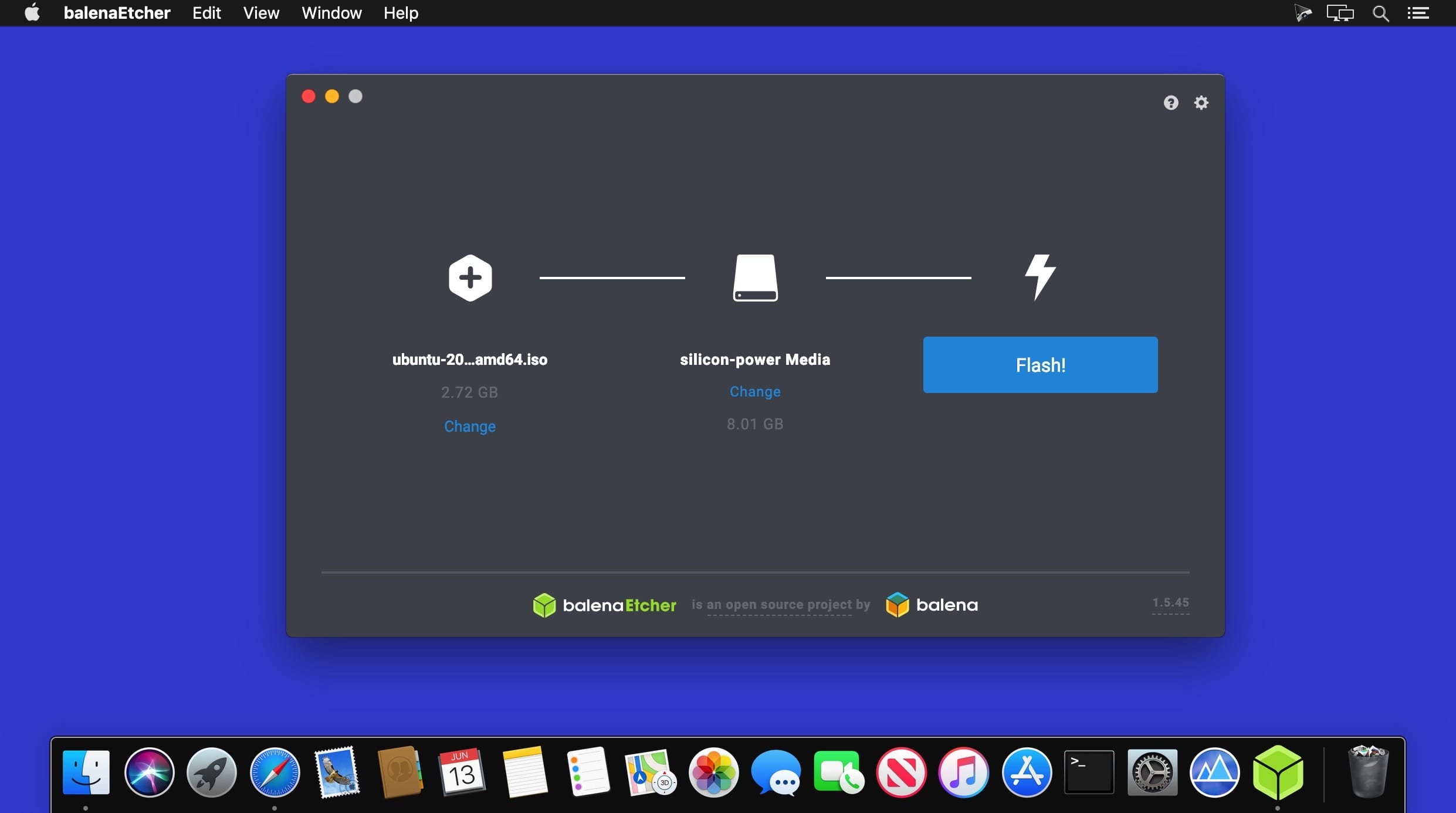This screenshot has width=1456, height=813.
Task: Click the green Etcher cube dock icon
Action: click(x=1278, y=772)
